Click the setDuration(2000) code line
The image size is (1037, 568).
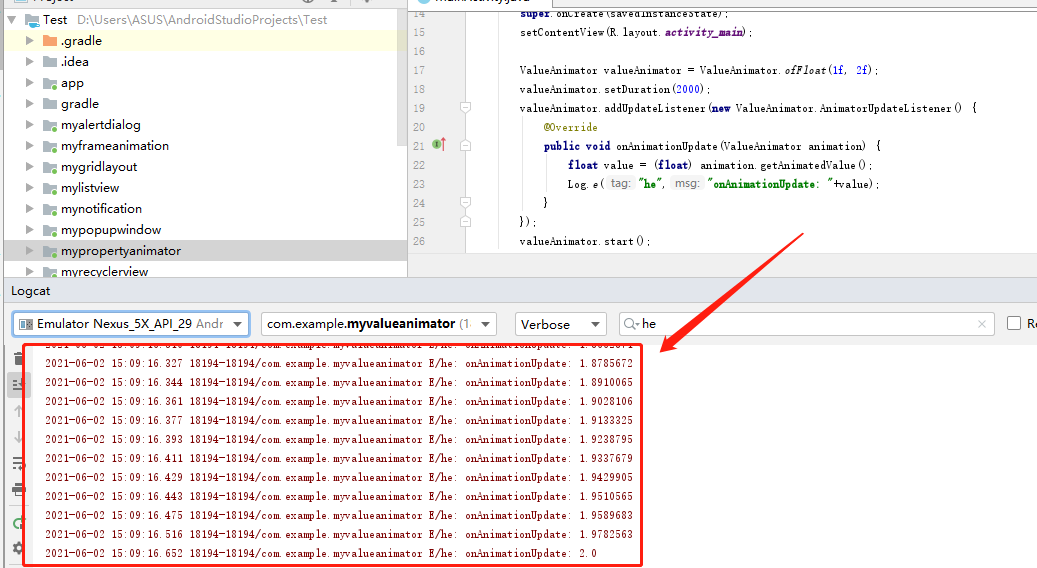click(614, 89)
